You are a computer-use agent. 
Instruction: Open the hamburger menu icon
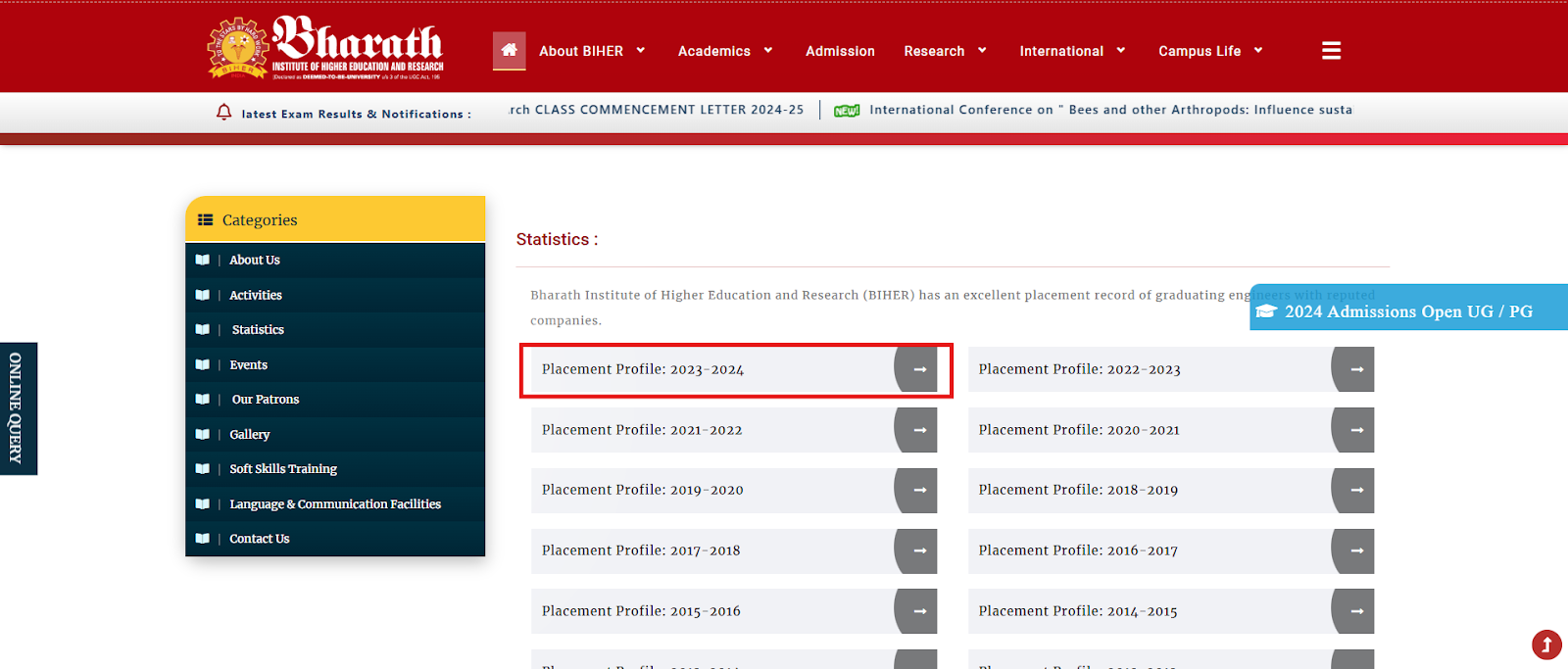tap(1331, 51)
